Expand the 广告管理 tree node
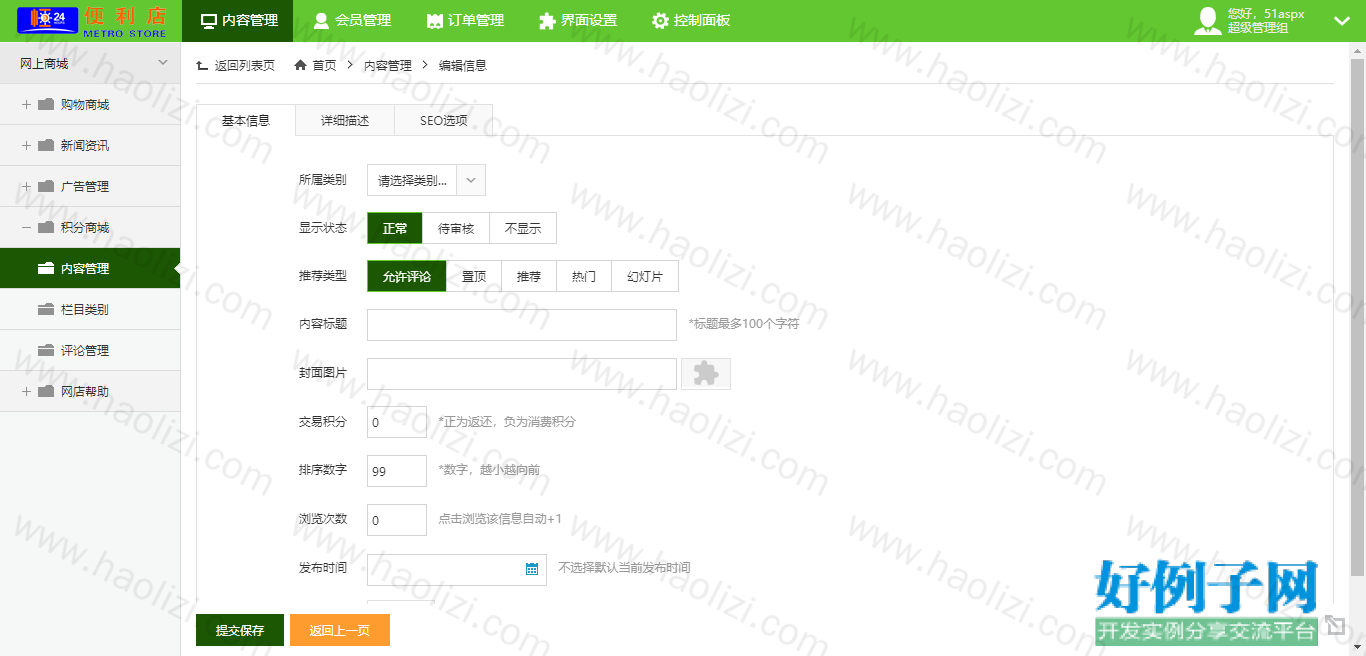Viewport: 1366px width, 656px height. tap(26, 186)
